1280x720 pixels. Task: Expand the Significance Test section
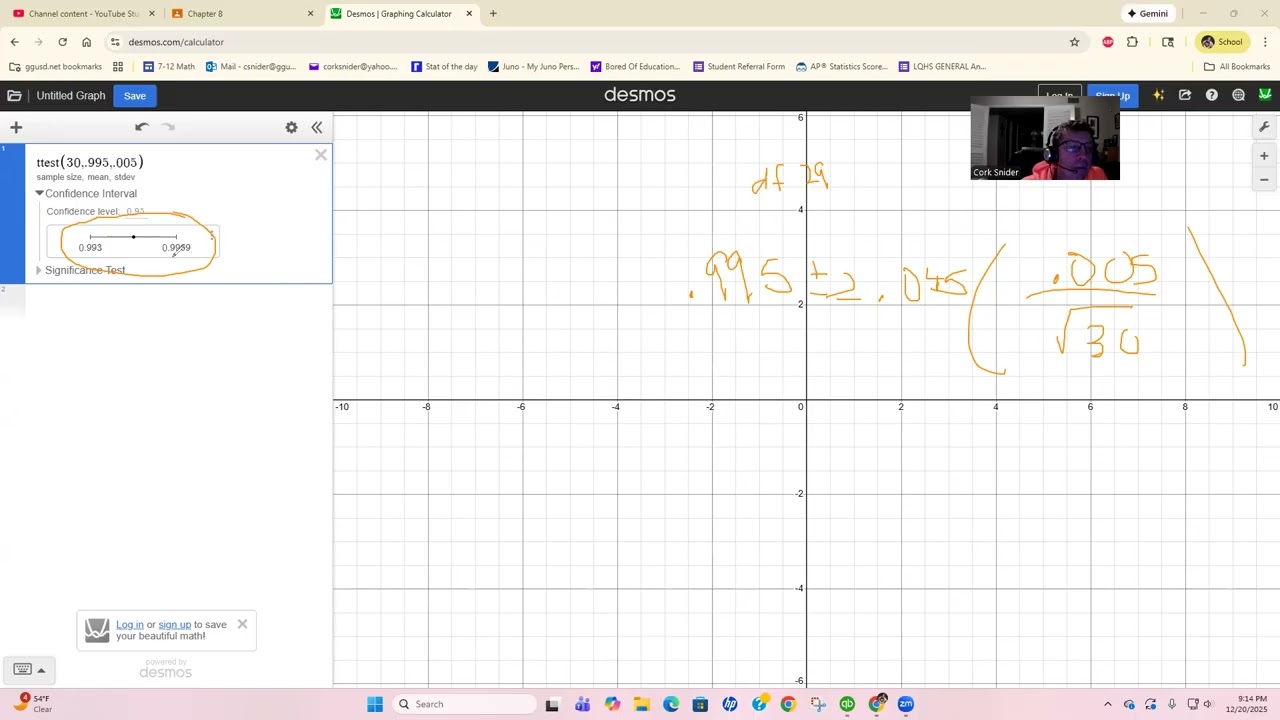coord(39,270)
